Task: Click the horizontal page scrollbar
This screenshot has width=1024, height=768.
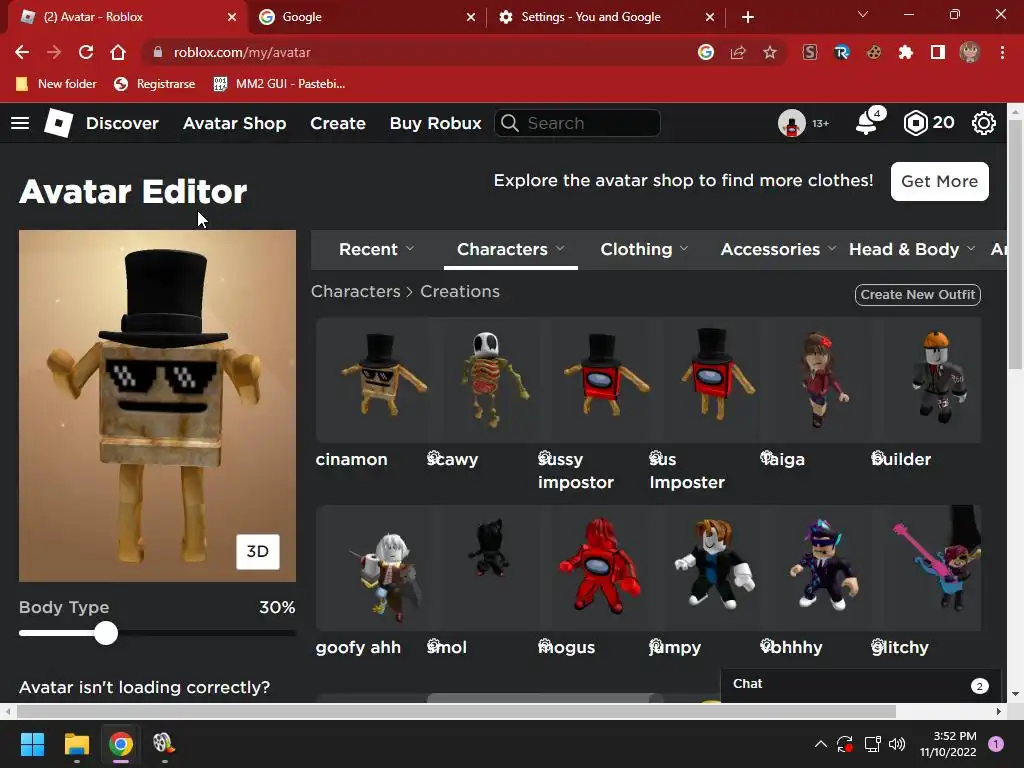Action: coord(456,711)
